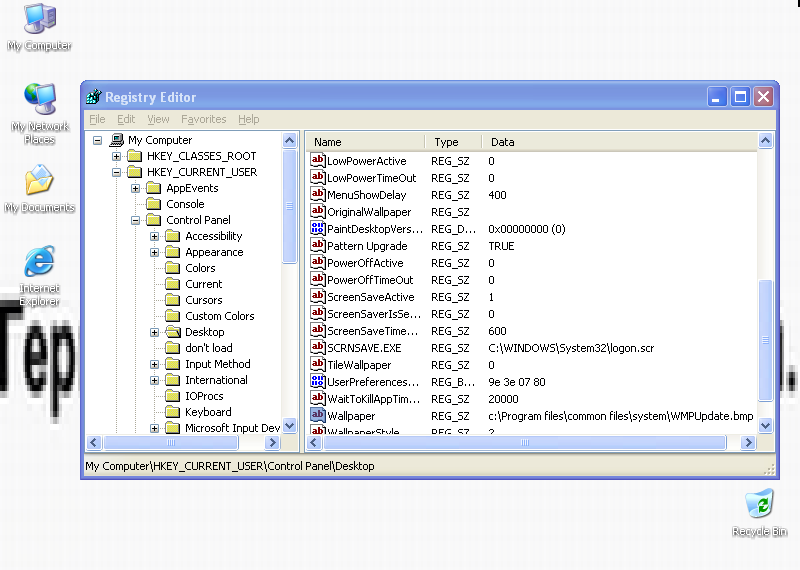Screen dimensions: 800x570
Task: Expand the Microsoft Input Devices key
Action: [x=154, y=428]
